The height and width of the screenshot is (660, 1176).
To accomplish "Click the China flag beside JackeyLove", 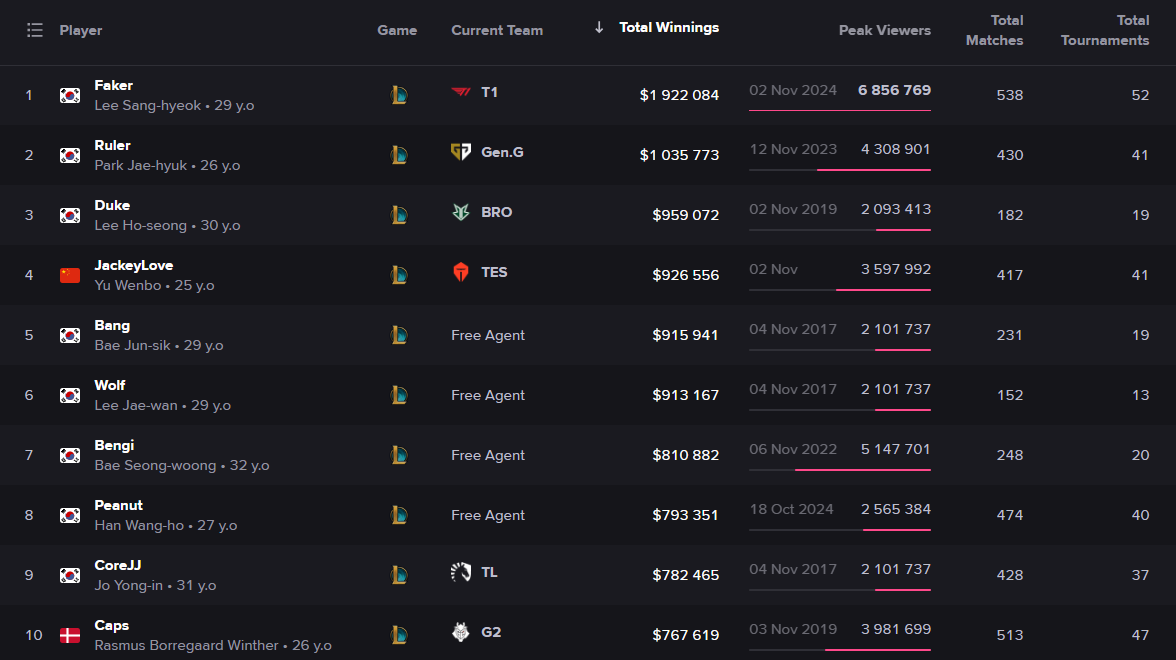I will (70, 276).
